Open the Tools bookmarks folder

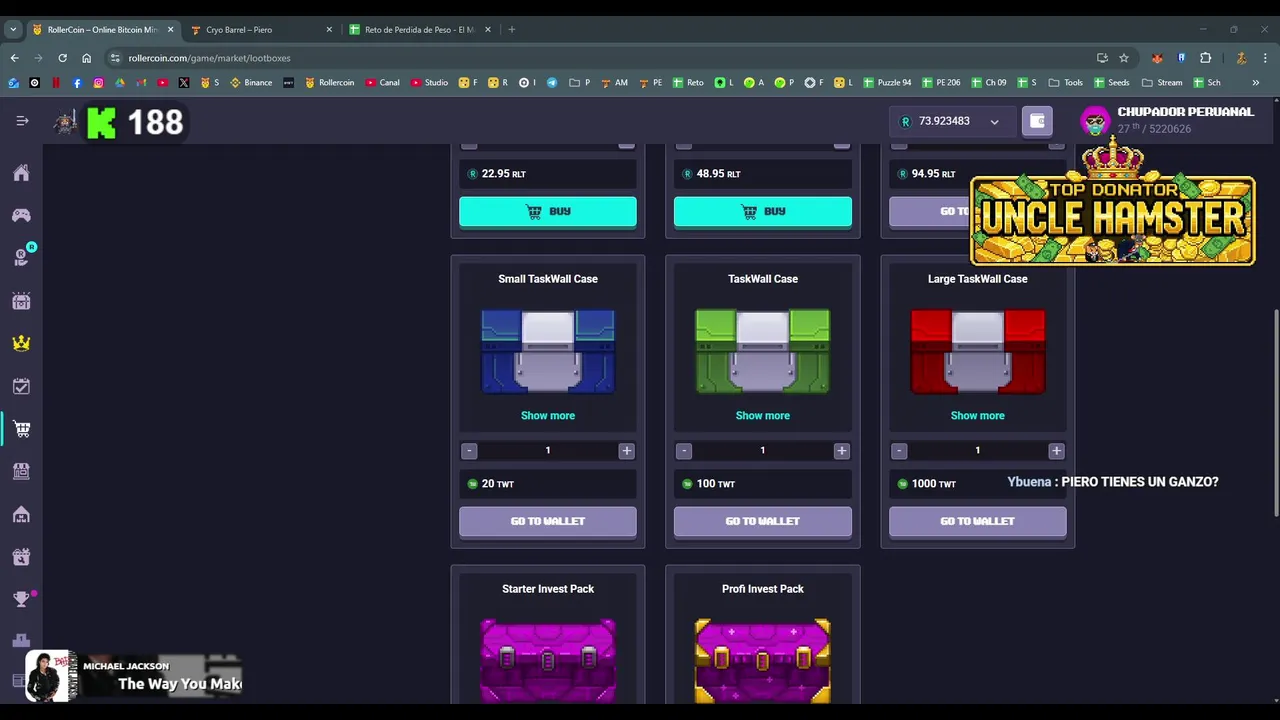tap(1066, 83)
